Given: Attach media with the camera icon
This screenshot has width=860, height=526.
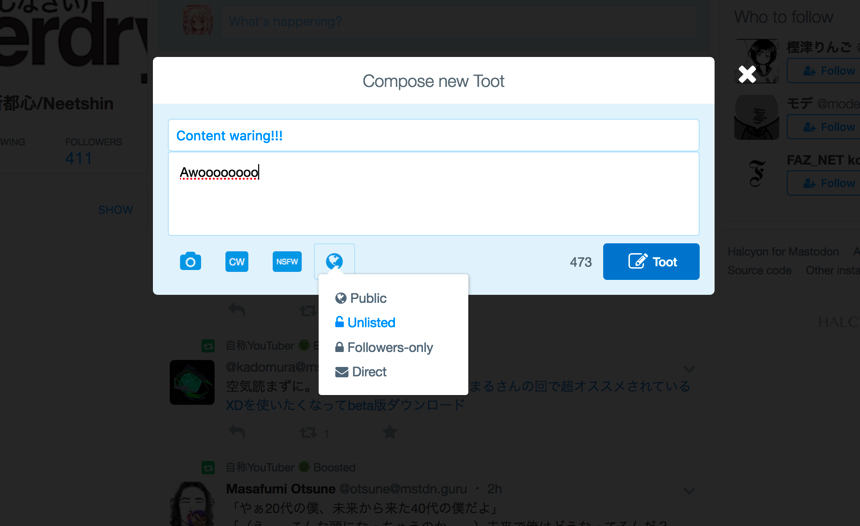Looking at the screenshot, I should pyautogui.click(x=190, y=261).
